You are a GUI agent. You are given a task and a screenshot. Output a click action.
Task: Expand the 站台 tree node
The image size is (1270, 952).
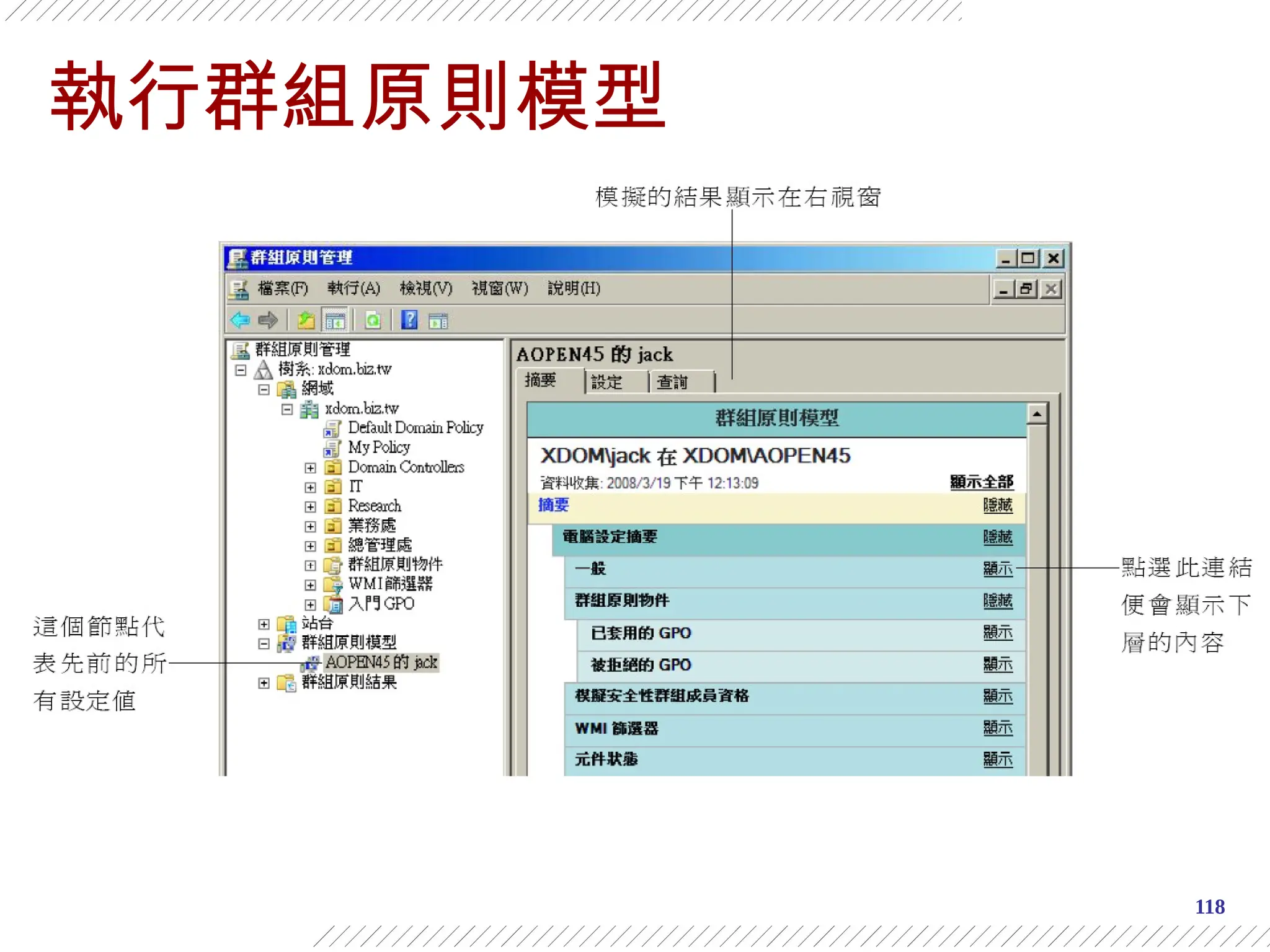coord(264,624)
